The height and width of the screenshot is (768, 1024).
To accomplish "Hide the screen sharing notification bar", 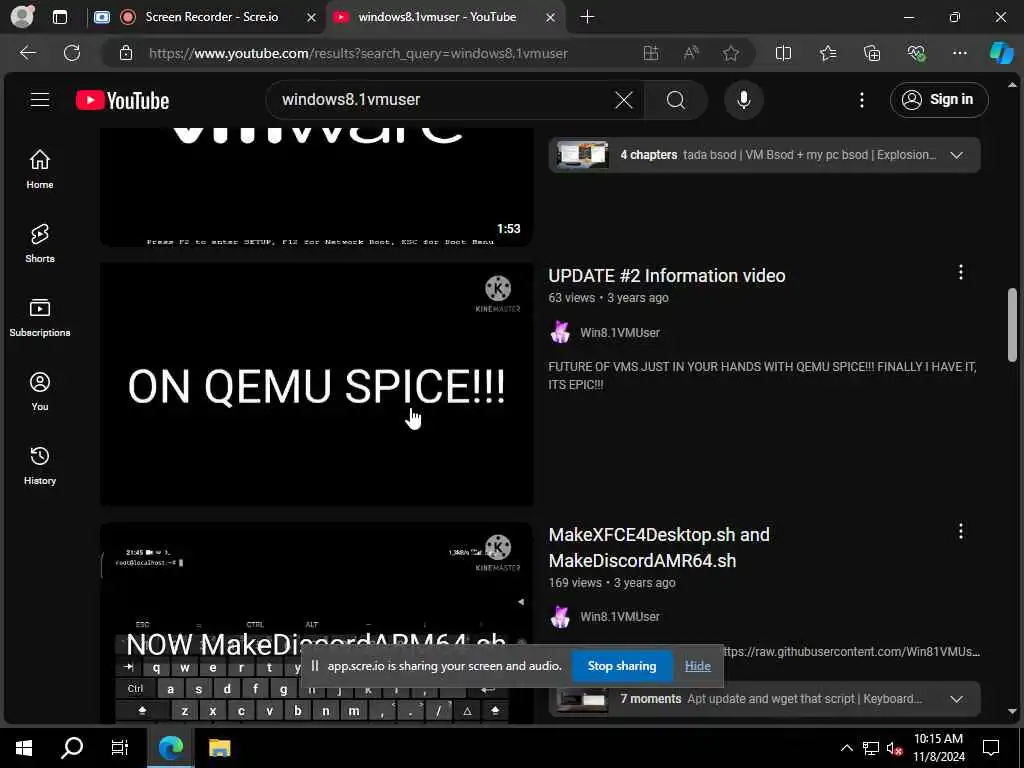I will 697,666.
